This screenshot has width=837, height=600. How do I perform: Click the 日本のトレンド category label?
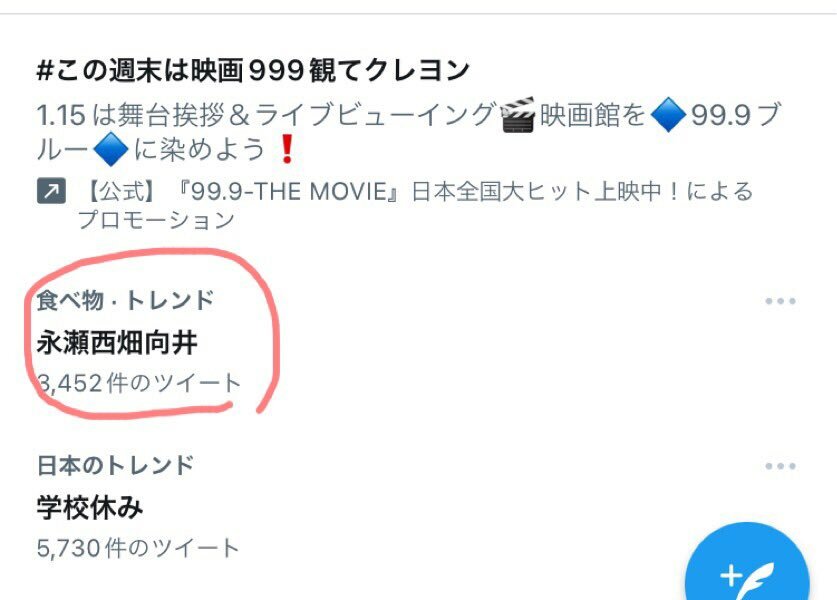[x=115, y=465]
